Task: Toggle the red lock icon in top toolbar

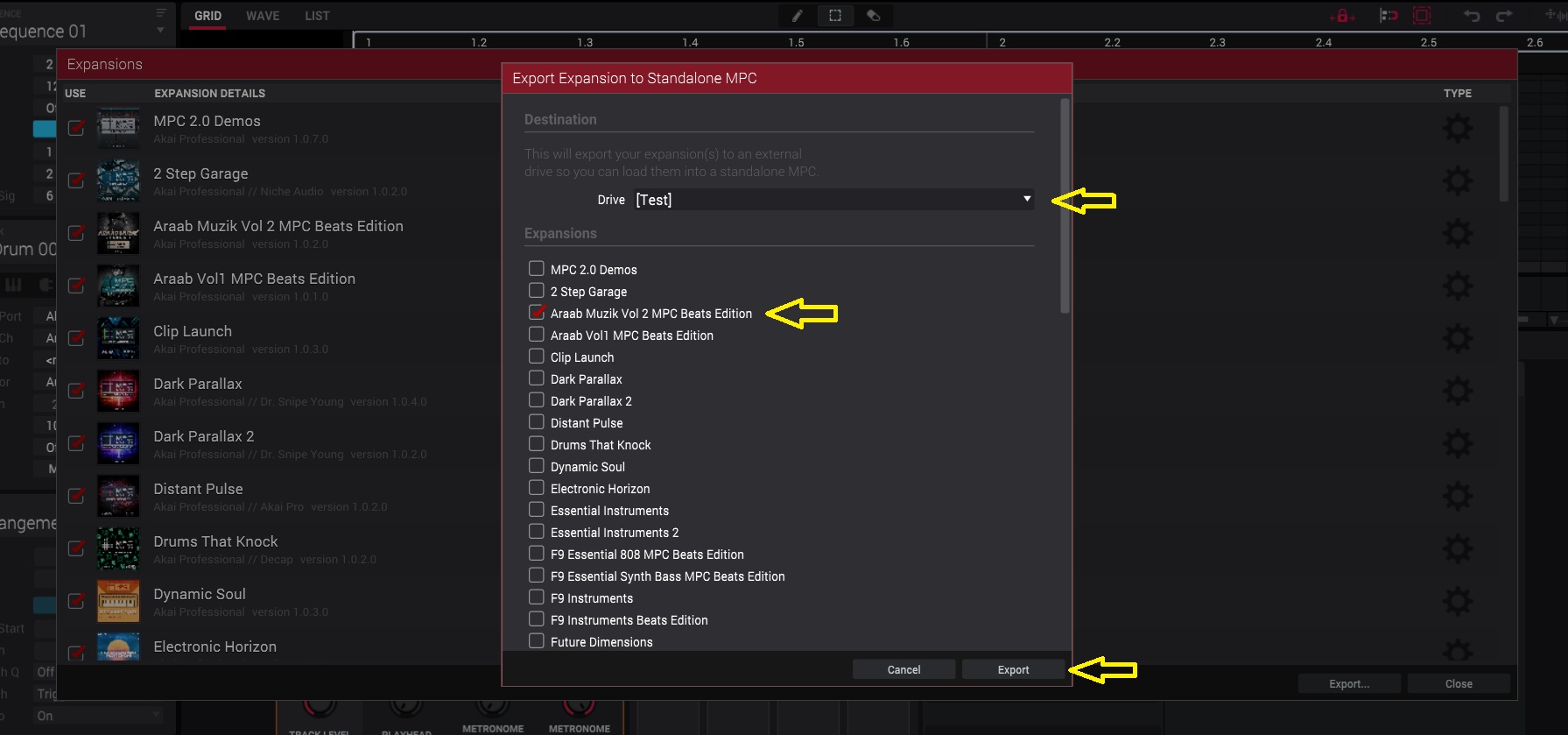Action: tap(1342, 16)
